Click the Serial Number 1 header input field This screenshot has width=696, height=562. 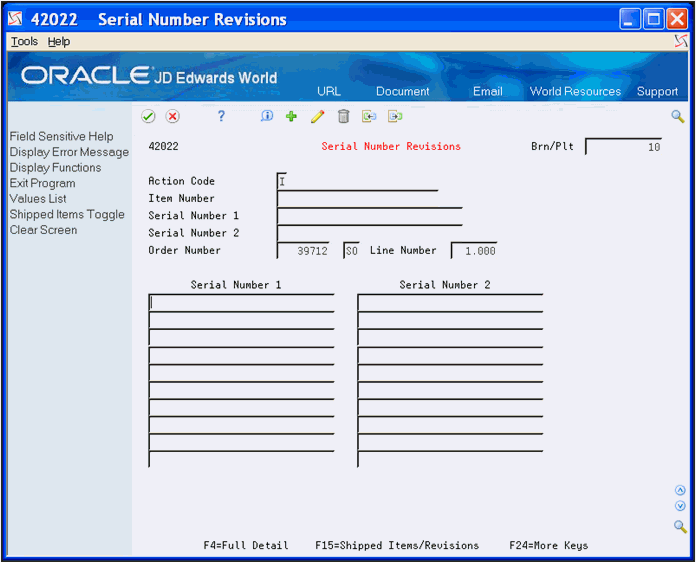point(370,216)
